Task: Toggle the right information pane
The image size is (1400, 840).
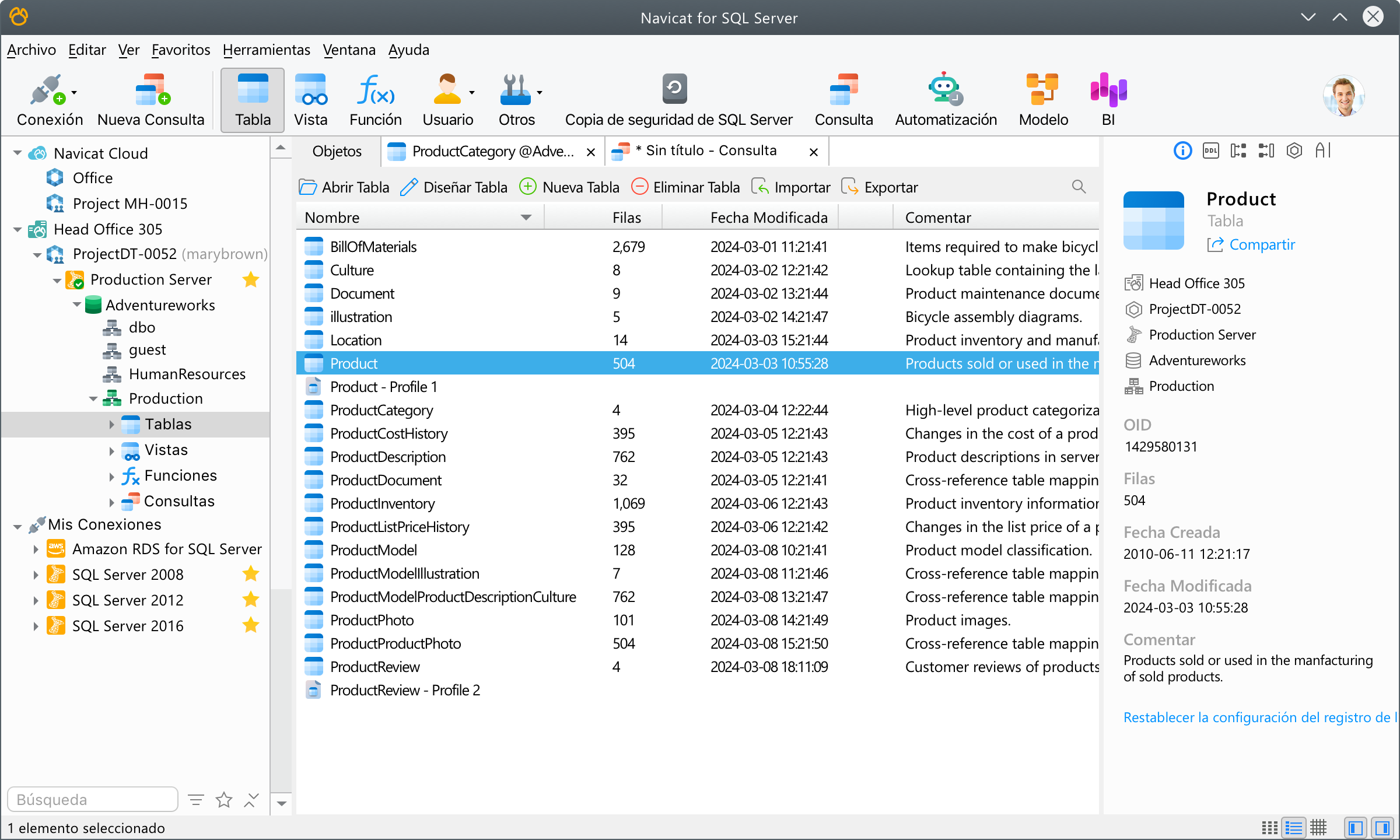Action: [x=1382, y=828]
